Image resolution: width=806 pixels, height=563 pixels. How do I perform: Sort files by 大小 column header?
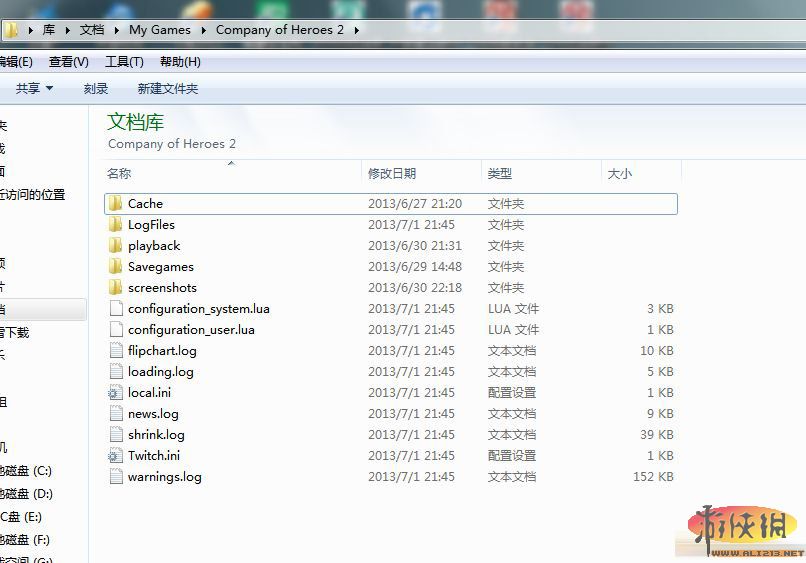tap(620, 174)
